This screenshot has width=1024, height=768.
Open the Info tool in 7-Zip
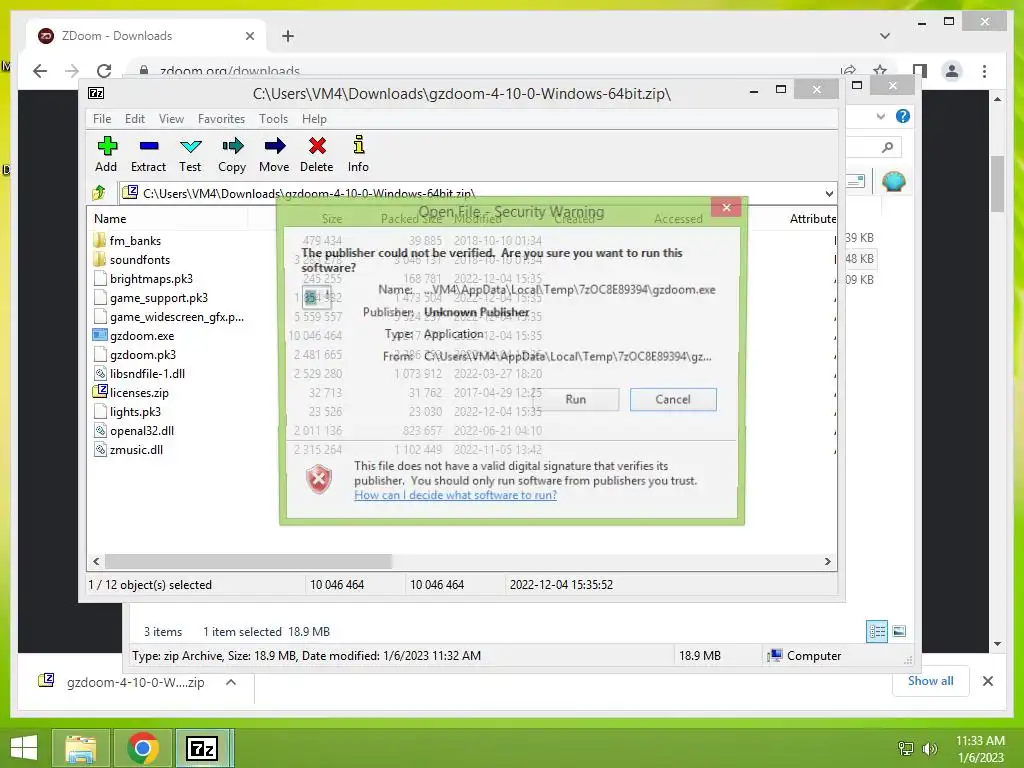pos(358,154)
